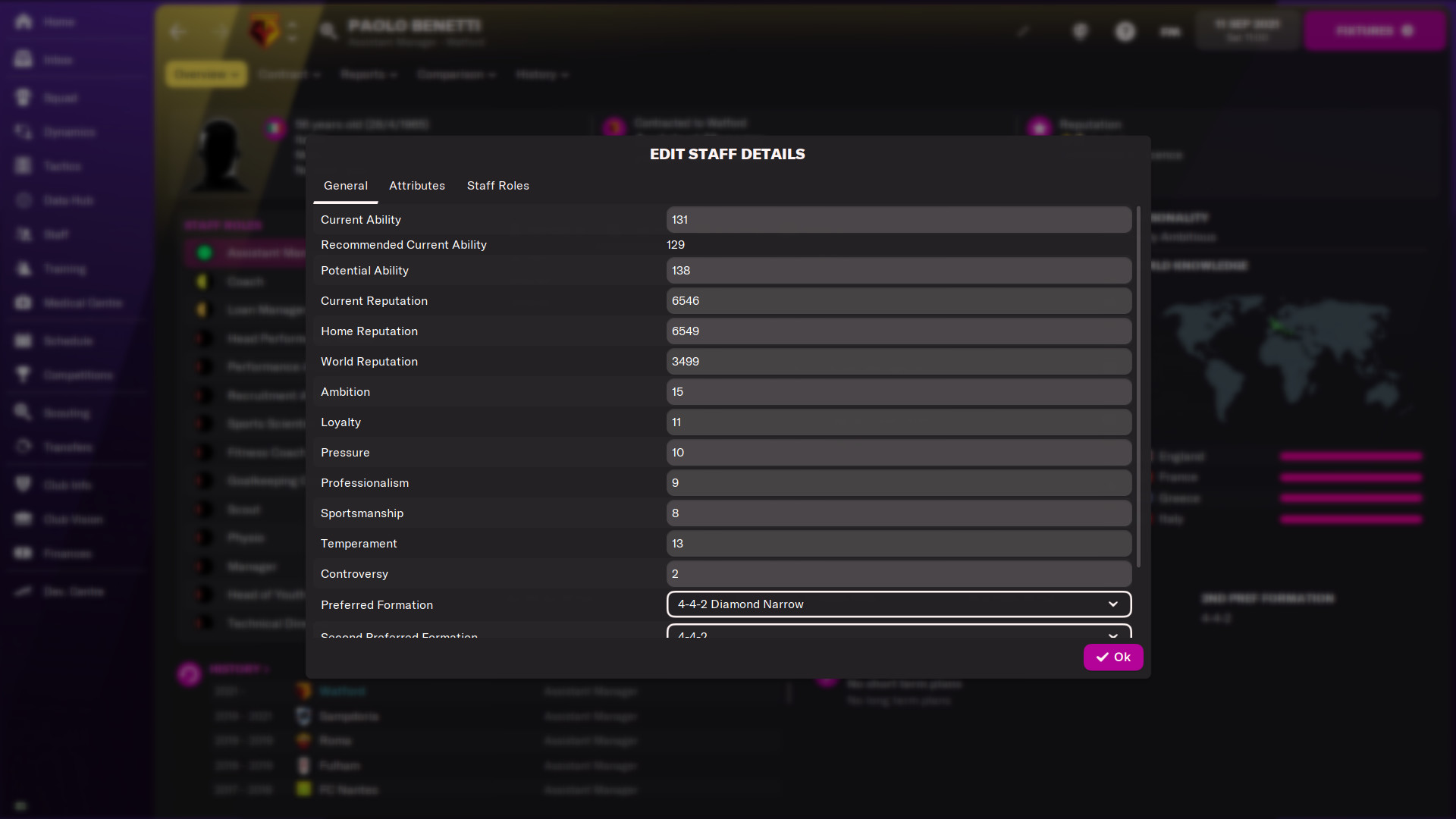Click OK to confirm staff edits
The height and width of the screenshot is (819, 1456).
(x=1113, y=657)
